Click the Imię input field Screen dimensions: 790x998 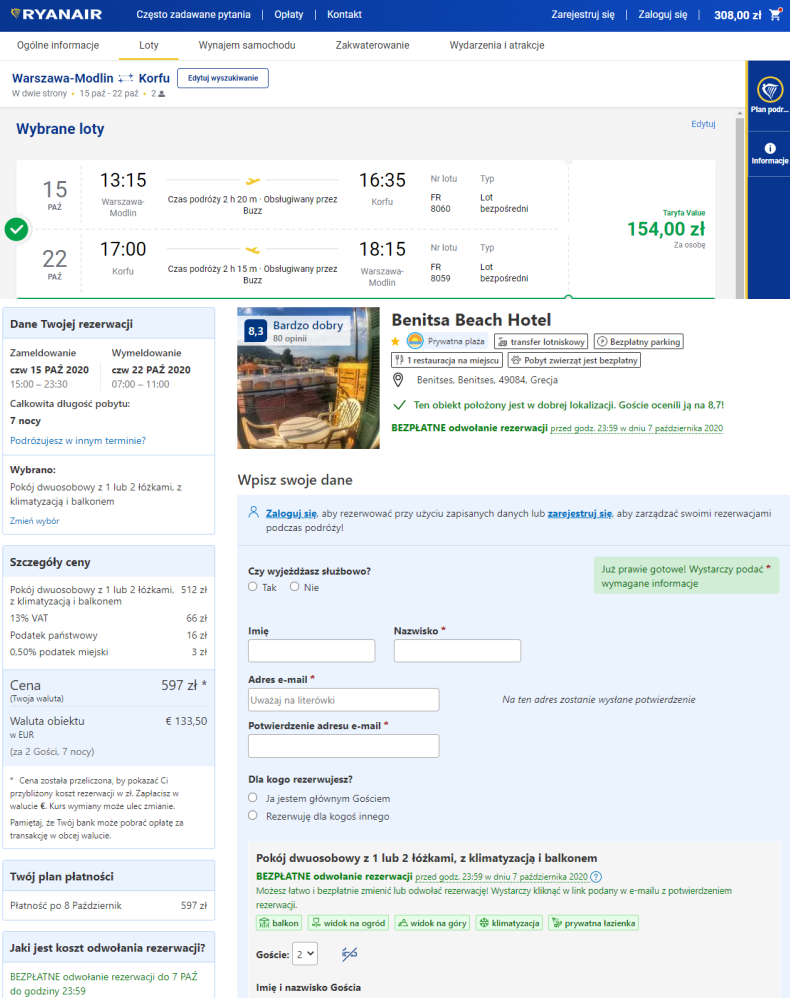(312, 651)
